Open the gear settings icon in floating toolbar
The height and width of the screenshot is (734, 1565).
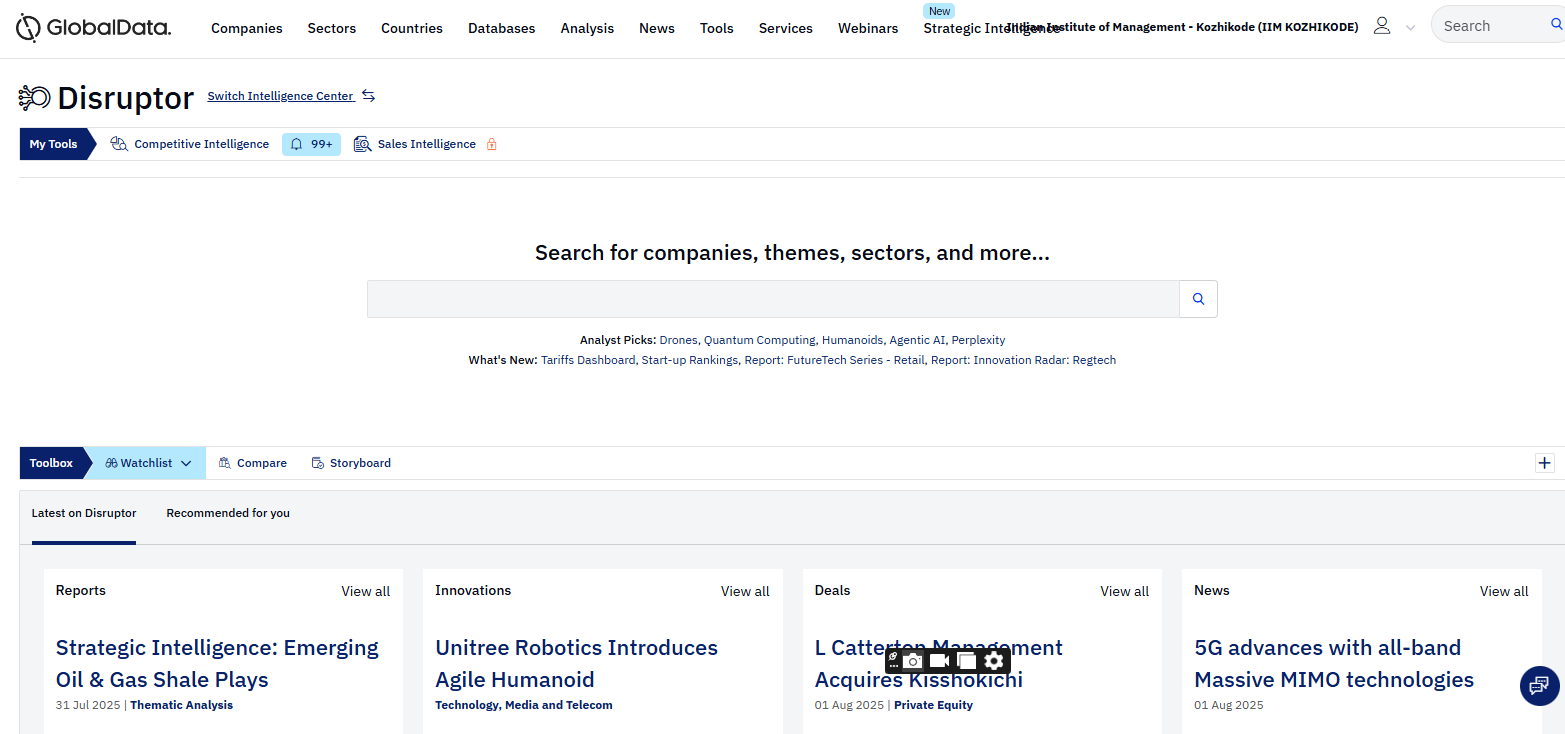993,661
